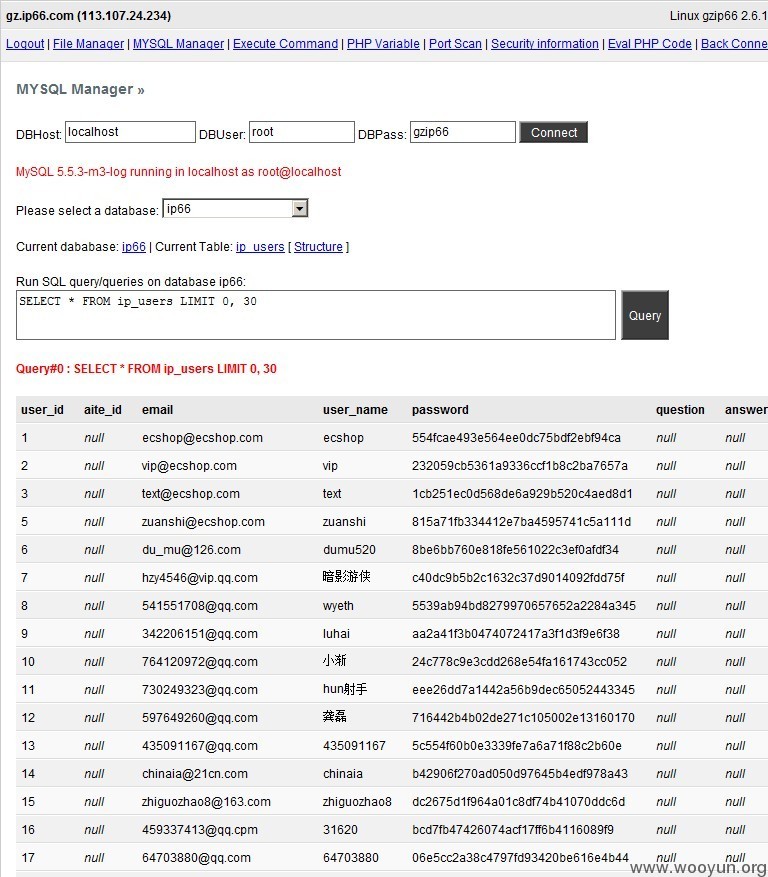768x877 pixels.
Task: Click the Connect button
Action: pyautogui.click(x=553, y=132)
